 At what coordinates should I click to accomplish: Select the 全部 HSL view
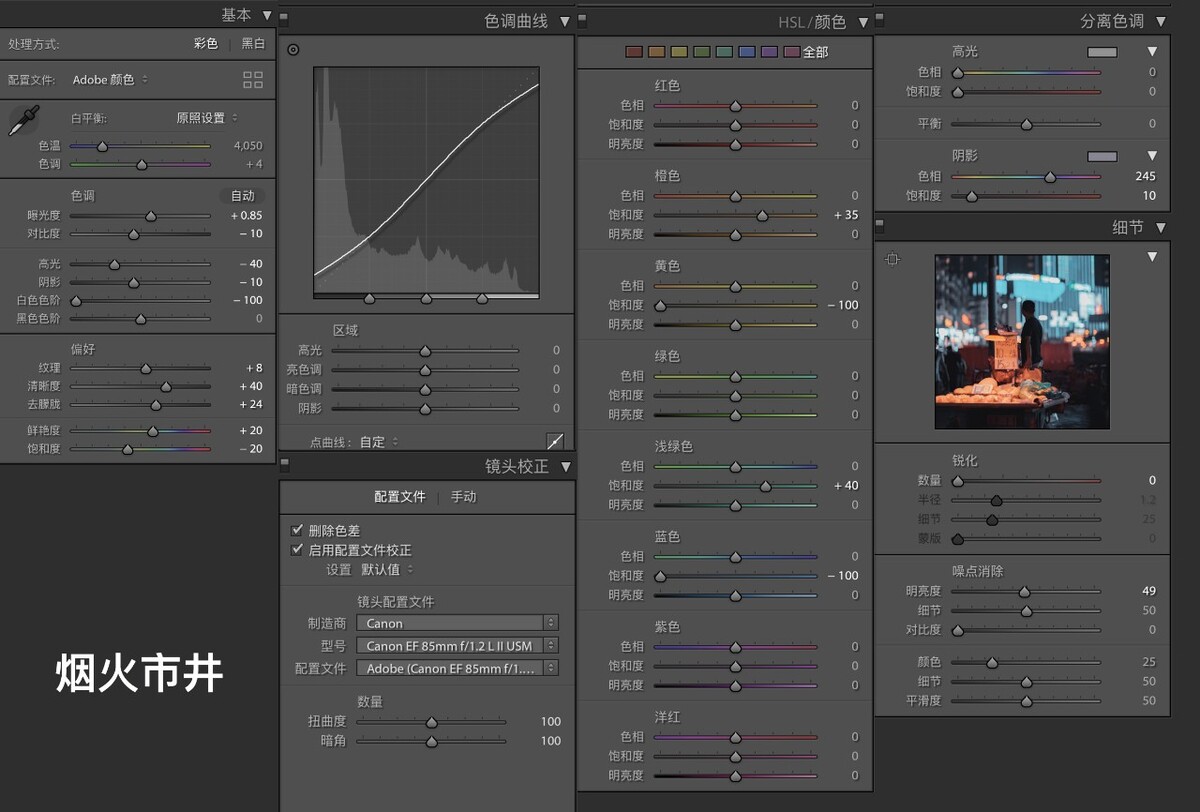coord(815,52)
